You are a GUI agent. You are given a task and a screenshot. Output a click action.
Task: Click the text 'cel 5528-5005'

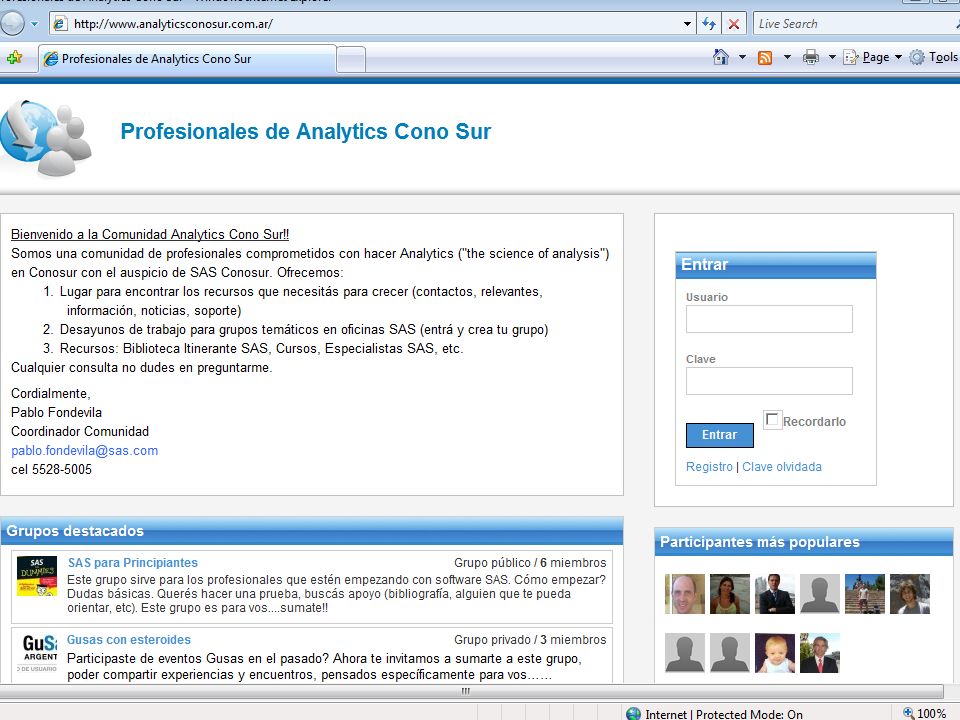pos(51,470)
